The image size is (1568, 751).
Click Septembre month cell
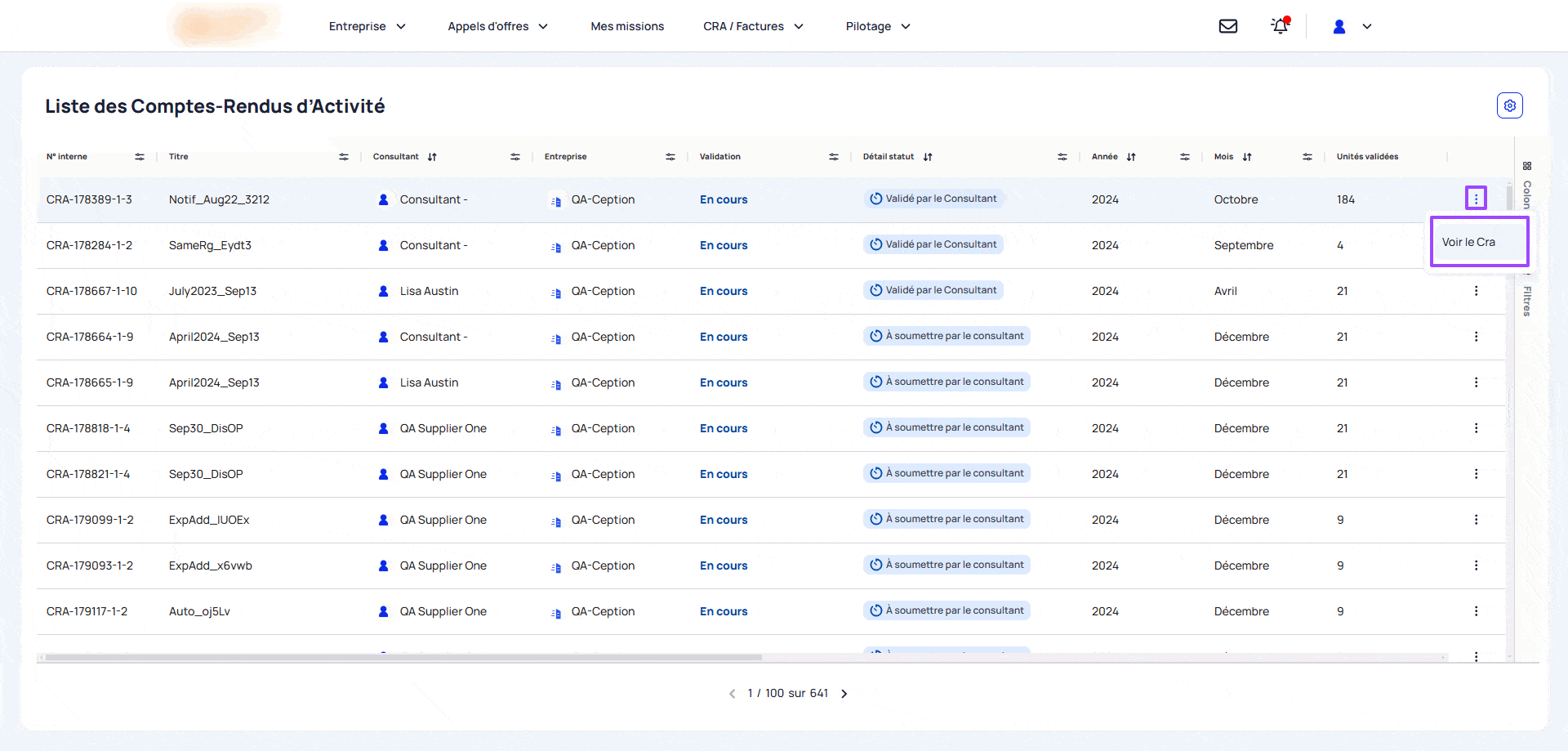click(1244, 245)
